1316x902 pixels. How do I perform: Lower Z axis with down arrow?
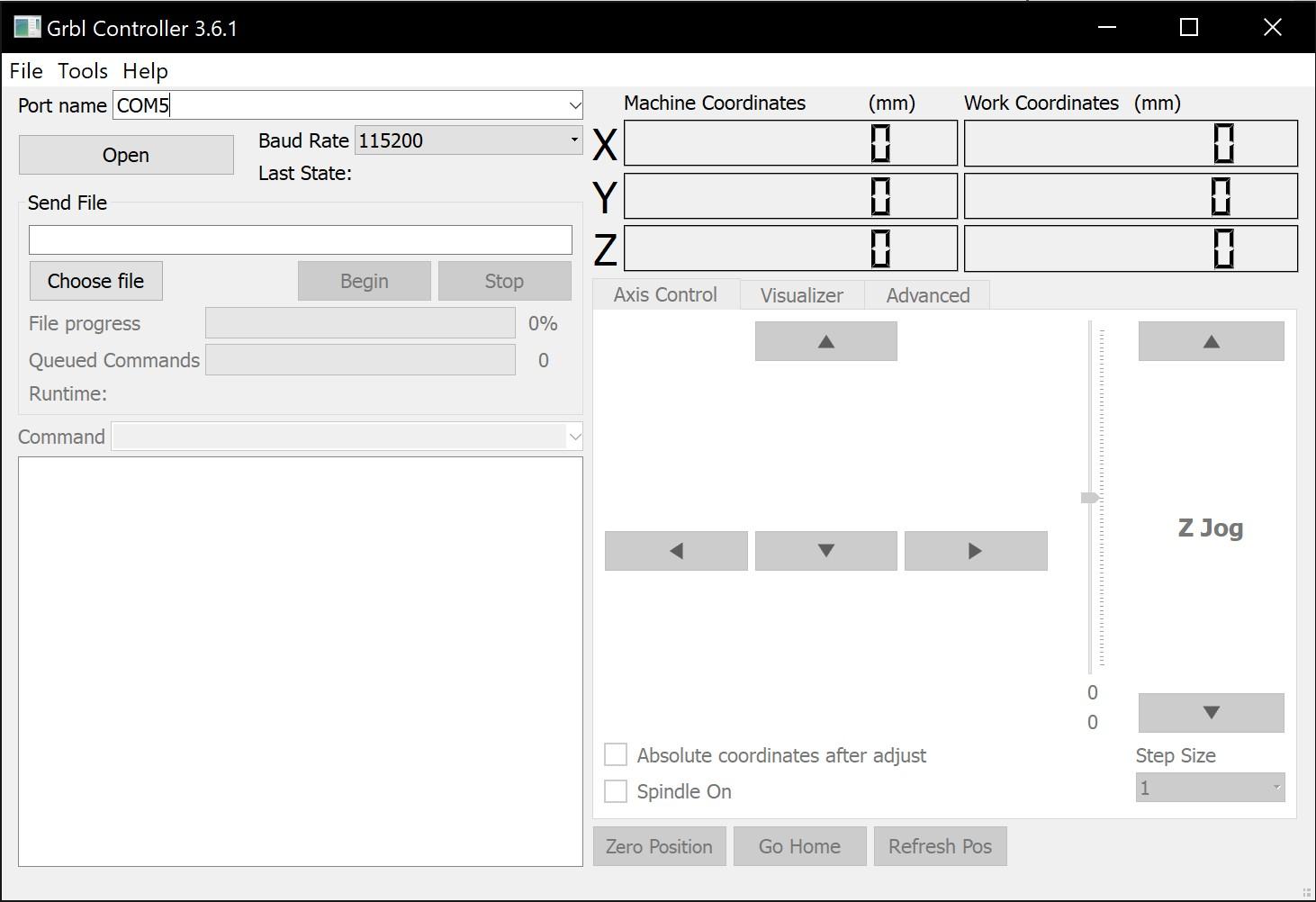[1211, 712]
